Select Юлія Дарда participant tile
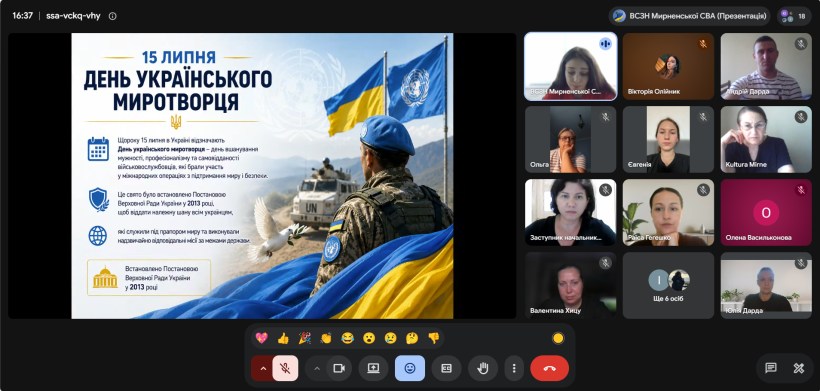Viewport: 820px width, 391px height. pos(766,285)
